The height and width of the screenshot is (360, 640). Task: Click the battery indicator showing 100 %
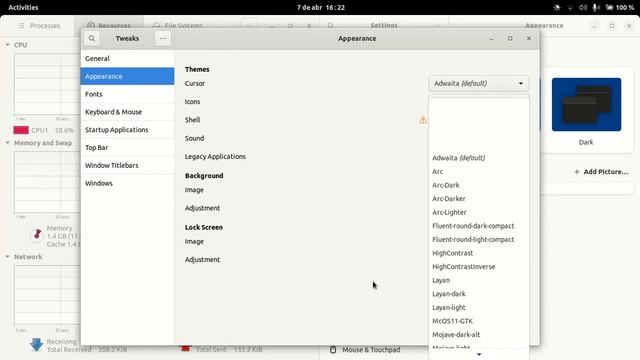620,7
